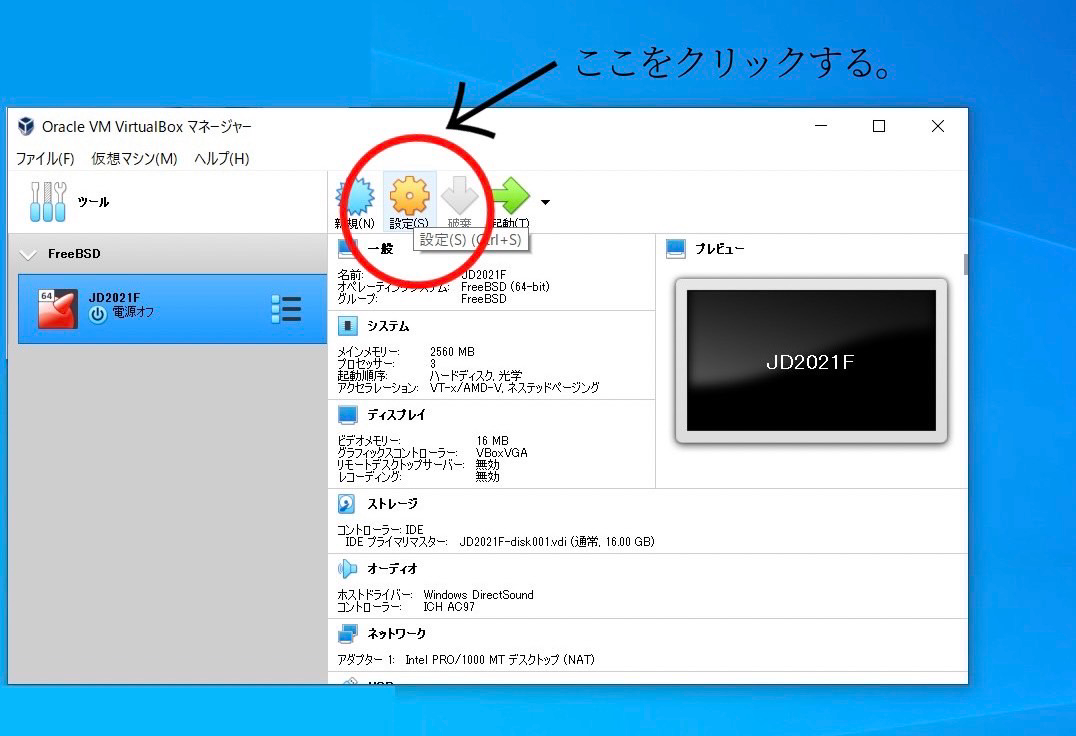Click the New (新規) machine icon

coord(354,197)
